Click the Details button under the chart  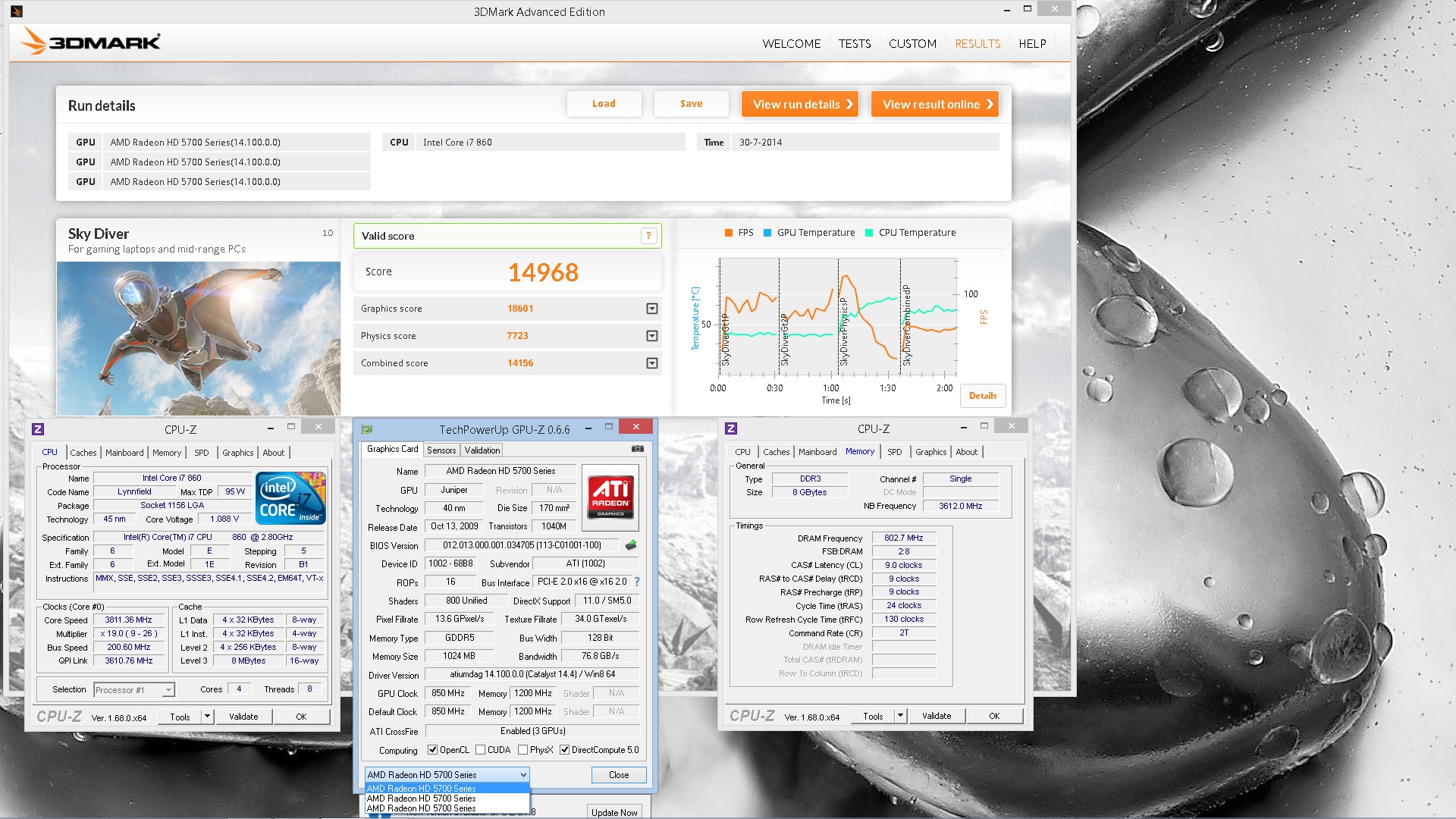983,396
